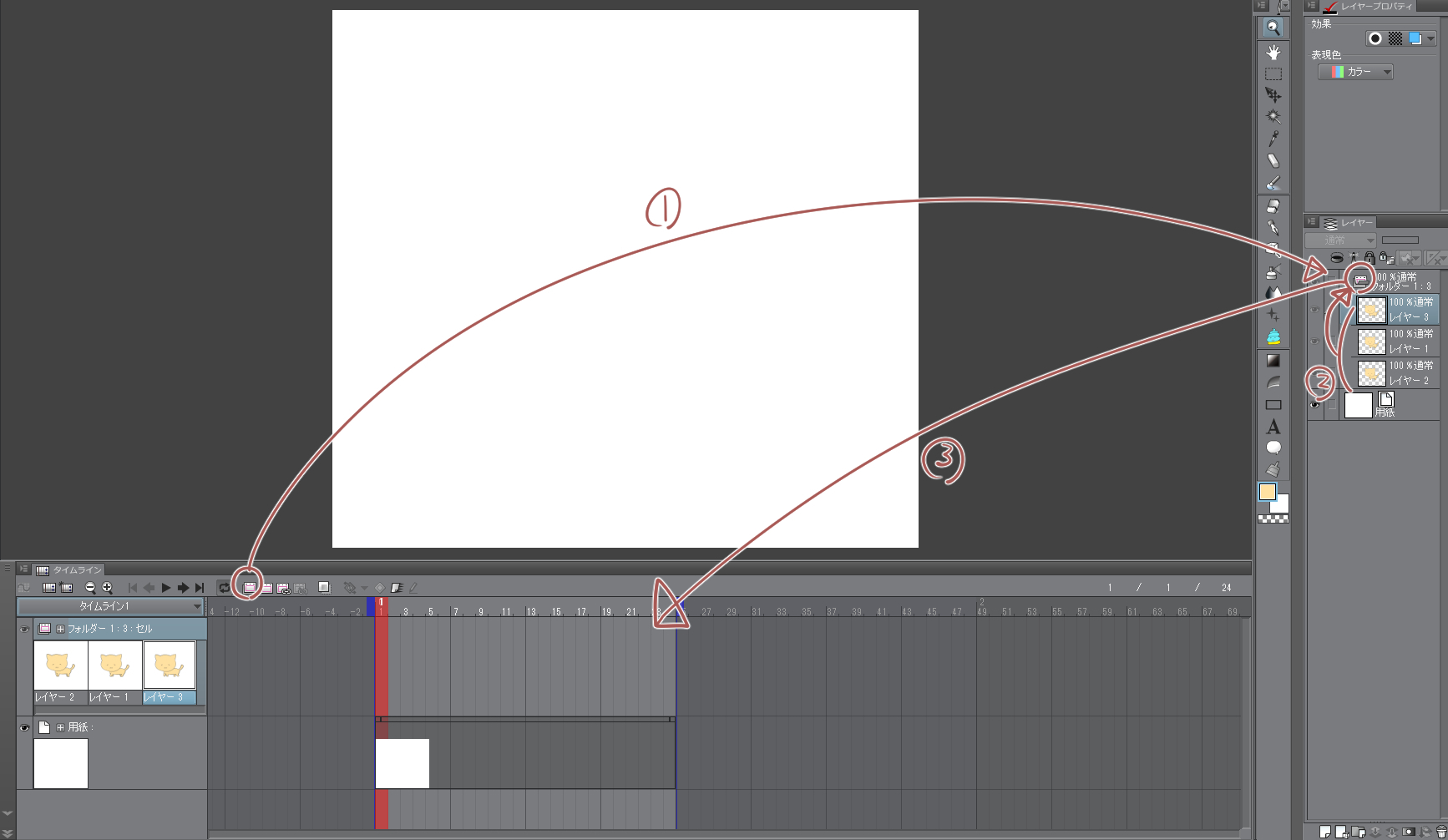Toggle visibility of 用紙 timeline track

click(x=24, y=727)
